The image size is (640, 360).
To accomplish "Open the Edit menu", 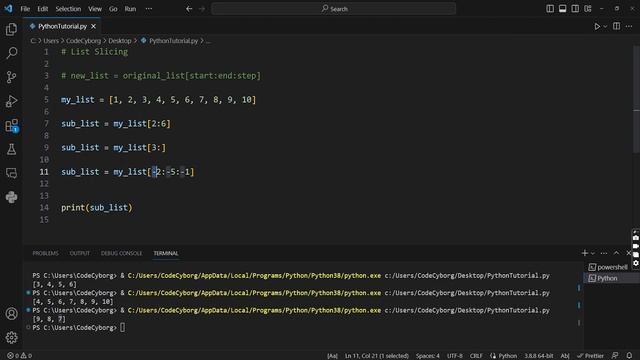I will pyautogui.click(x=43, y=9).
